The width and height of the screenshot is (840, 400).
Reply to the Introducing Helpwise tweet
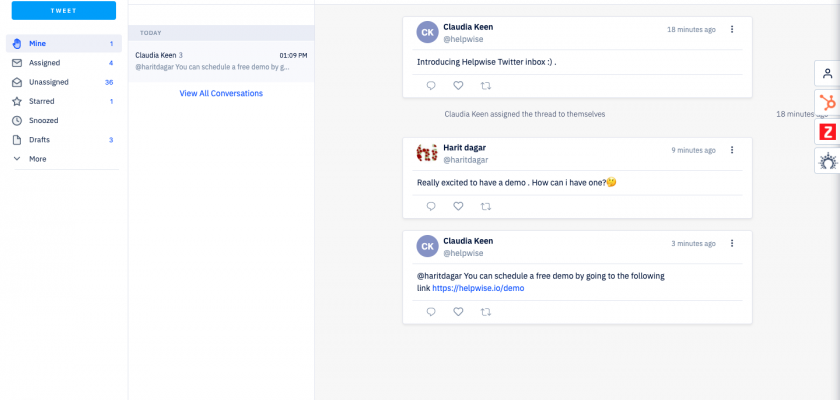(431, 86)
